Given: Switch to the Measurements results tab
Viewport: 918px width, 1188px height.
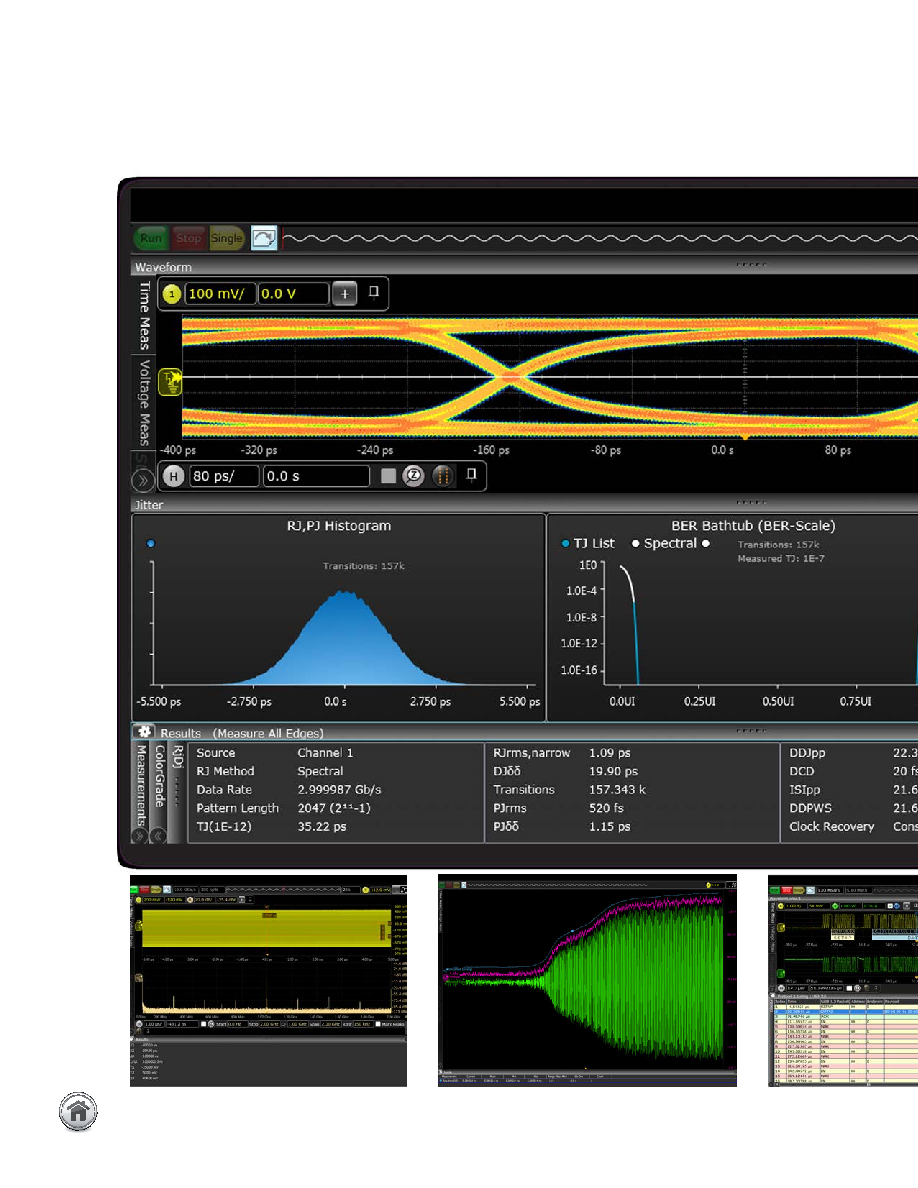Looking at the screenshot, I should tap(140, 785).
